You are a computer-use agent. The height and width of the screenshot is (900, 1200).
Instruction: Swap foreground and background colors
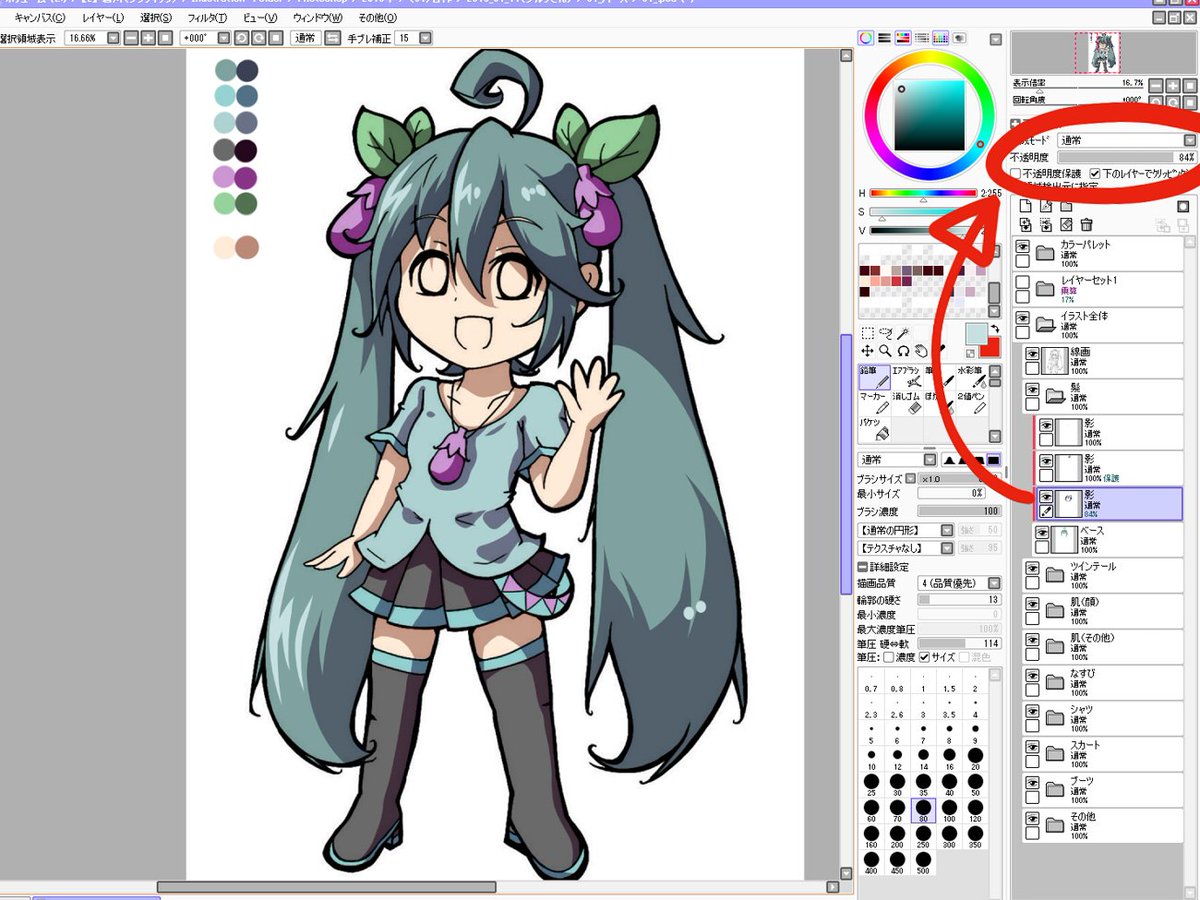coord(995,329)
